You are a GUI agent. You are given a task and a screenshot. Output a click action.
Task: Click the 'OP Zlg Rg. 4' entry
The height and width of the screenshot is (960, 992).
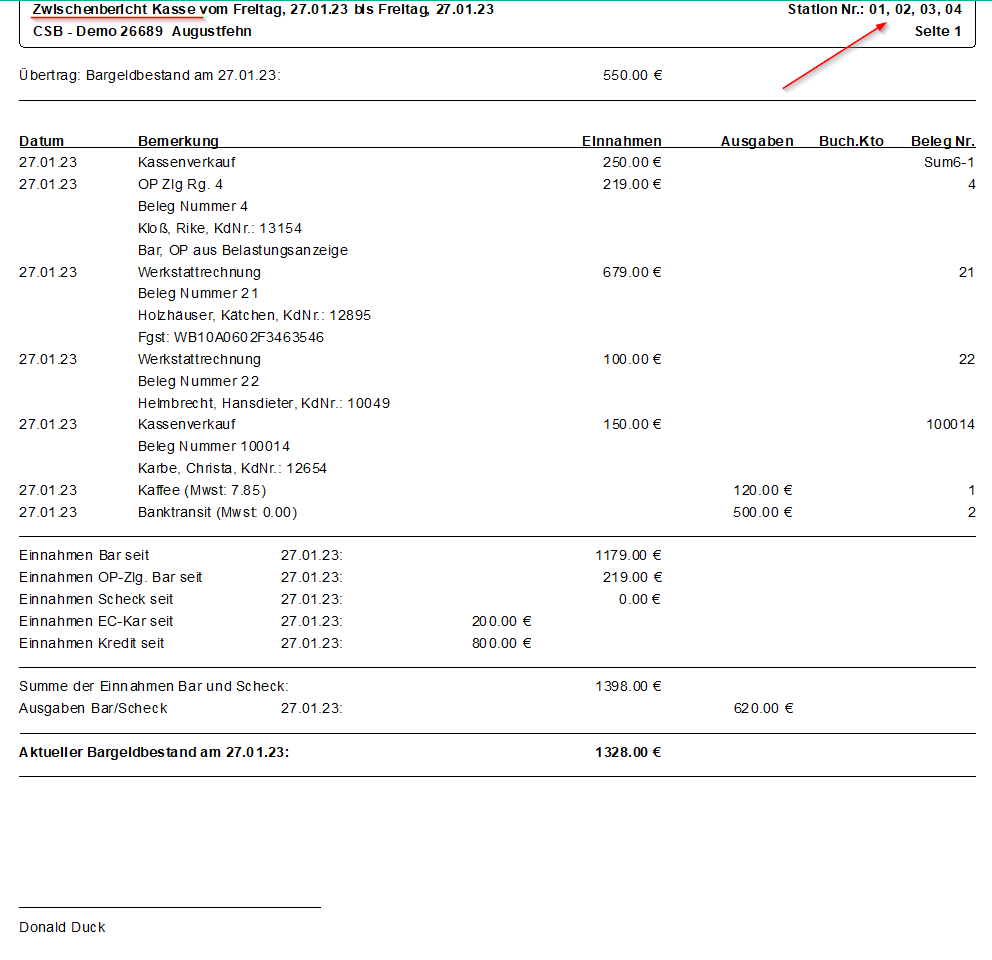coord(180,184)
